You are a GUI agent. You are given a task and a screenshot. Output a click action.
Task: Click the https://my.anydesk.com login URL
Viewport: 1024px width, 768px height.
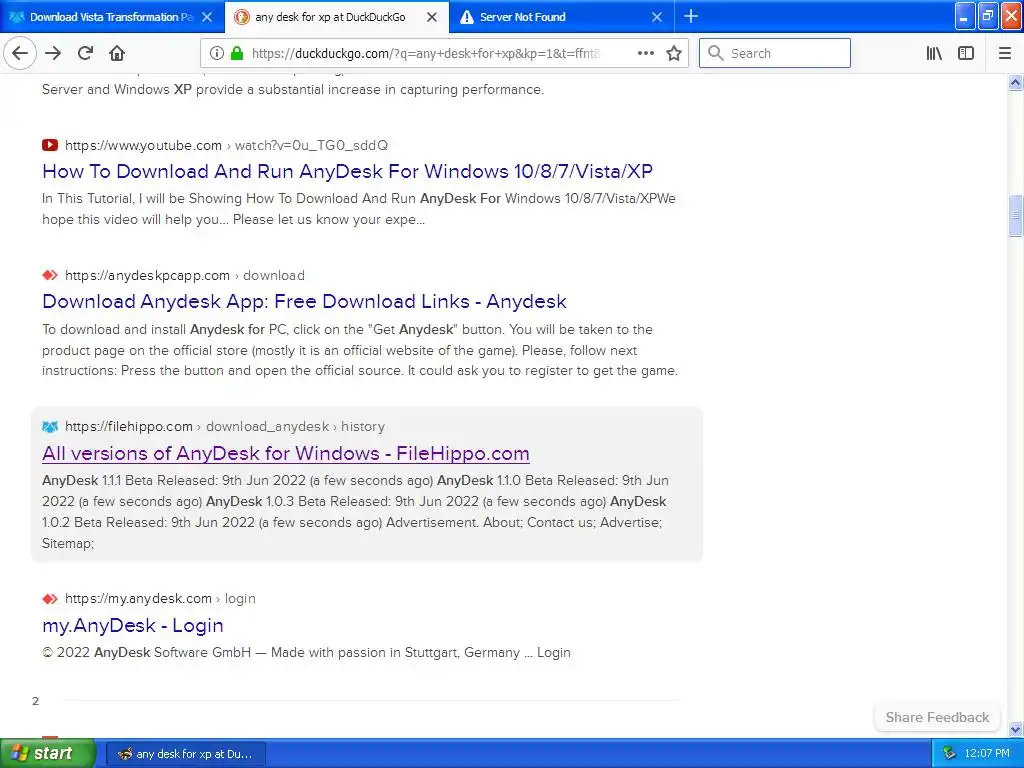coord(160,598)
